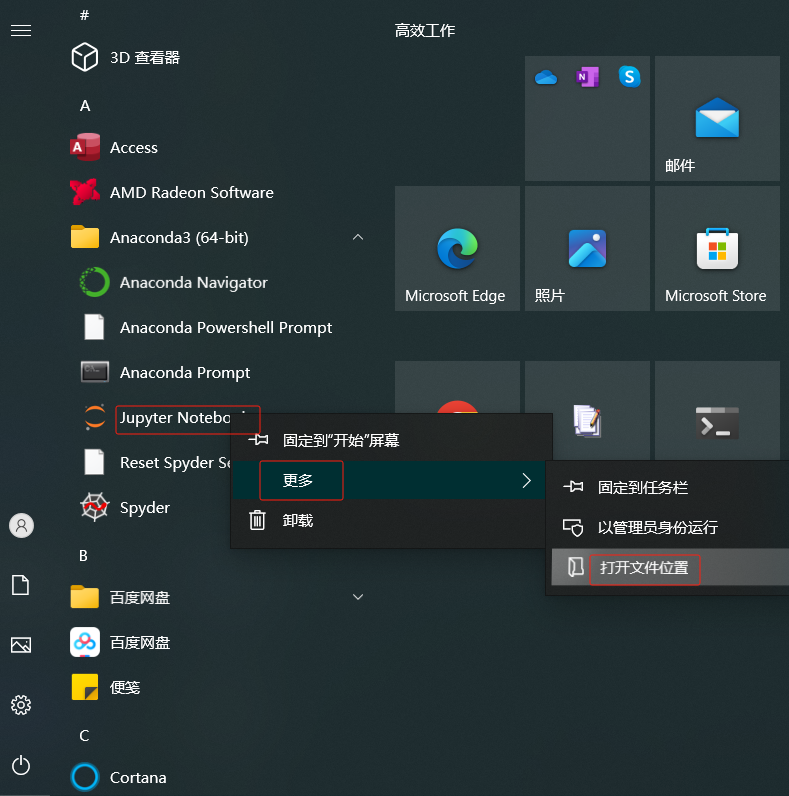
Task: Select 以管理员身份运行 in submenu
Action: [670, 527]
